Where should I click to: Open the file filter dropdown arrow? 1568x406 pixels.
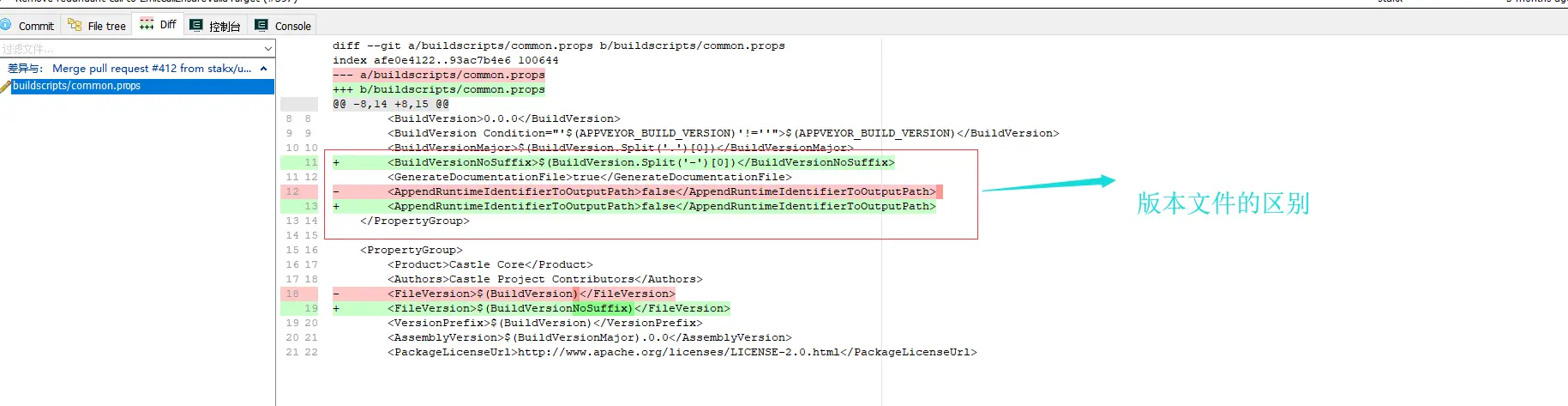(x=267, y=49)
